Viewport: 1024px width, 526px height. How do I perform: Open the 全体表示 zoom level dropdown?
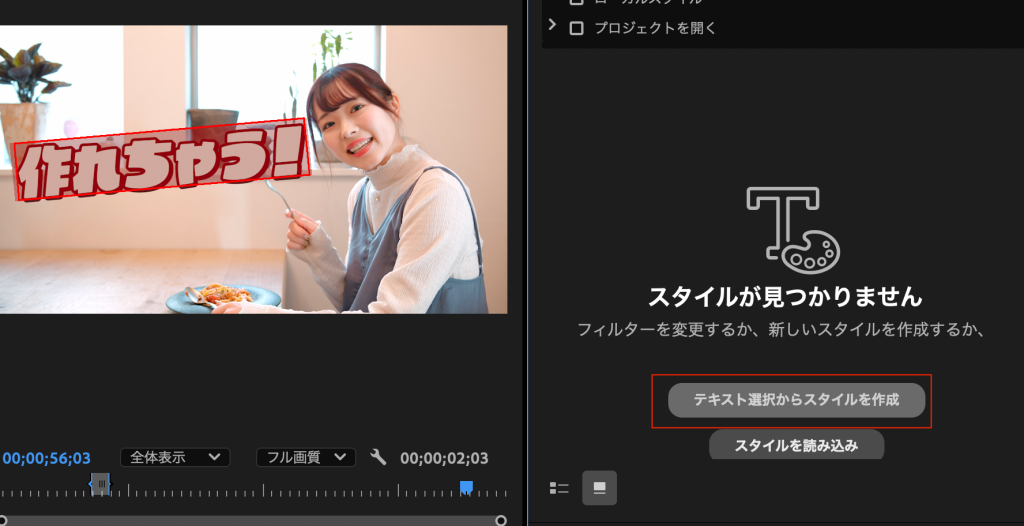(x=175, y=457)
